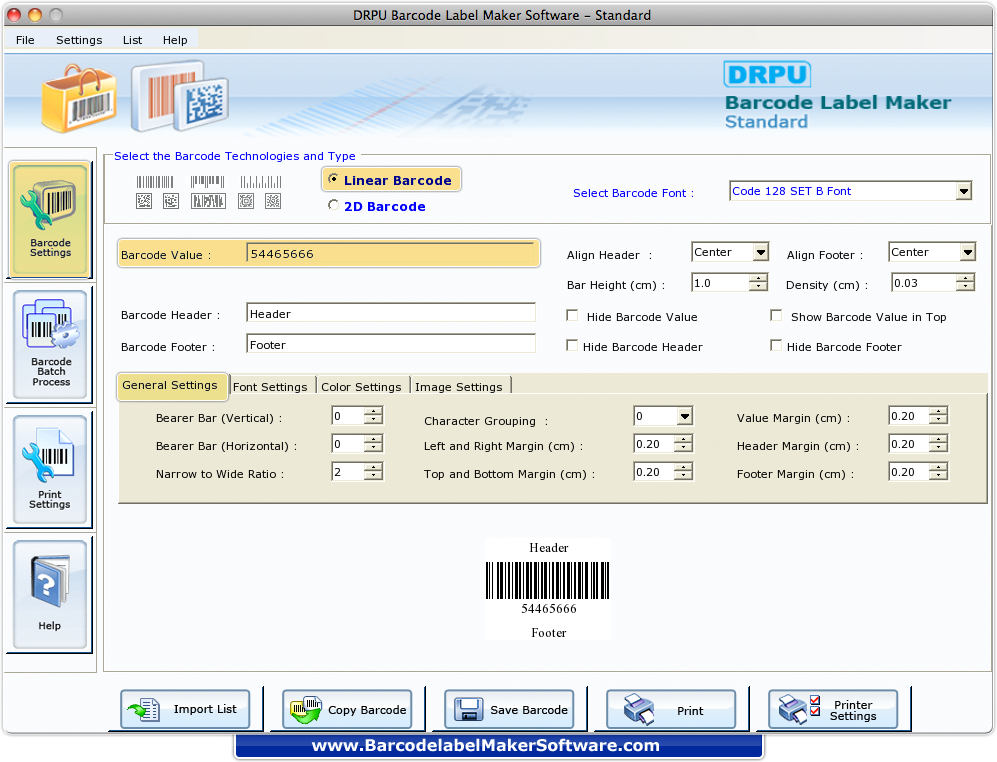Image resolution: width=997 pixels, height=762 pixels.
Task: Close the window with red button
Action: click(x=14, y=15)
